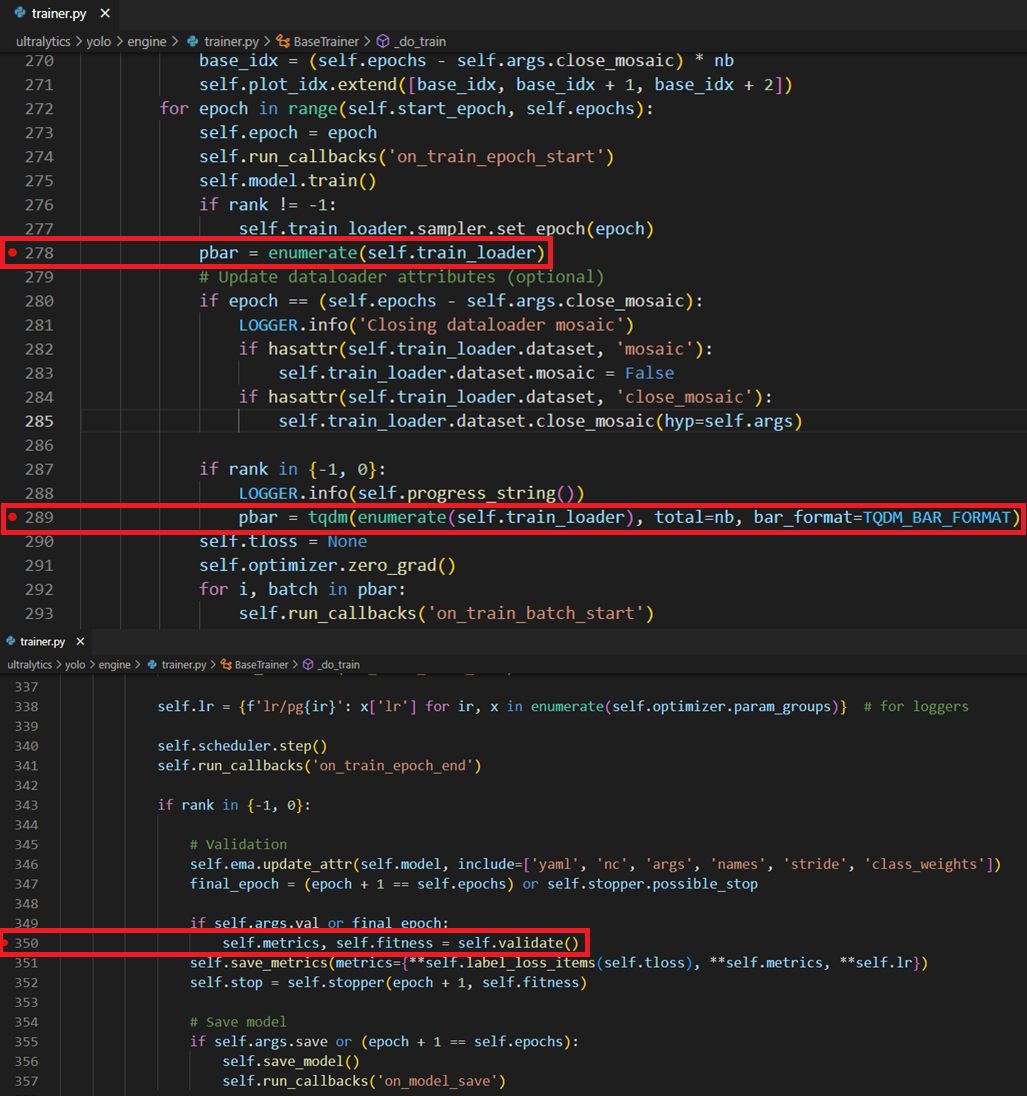The image size is (1027, 1096).
Task: Click '# Save model' comment on line 354
Action: point(238,1022)
